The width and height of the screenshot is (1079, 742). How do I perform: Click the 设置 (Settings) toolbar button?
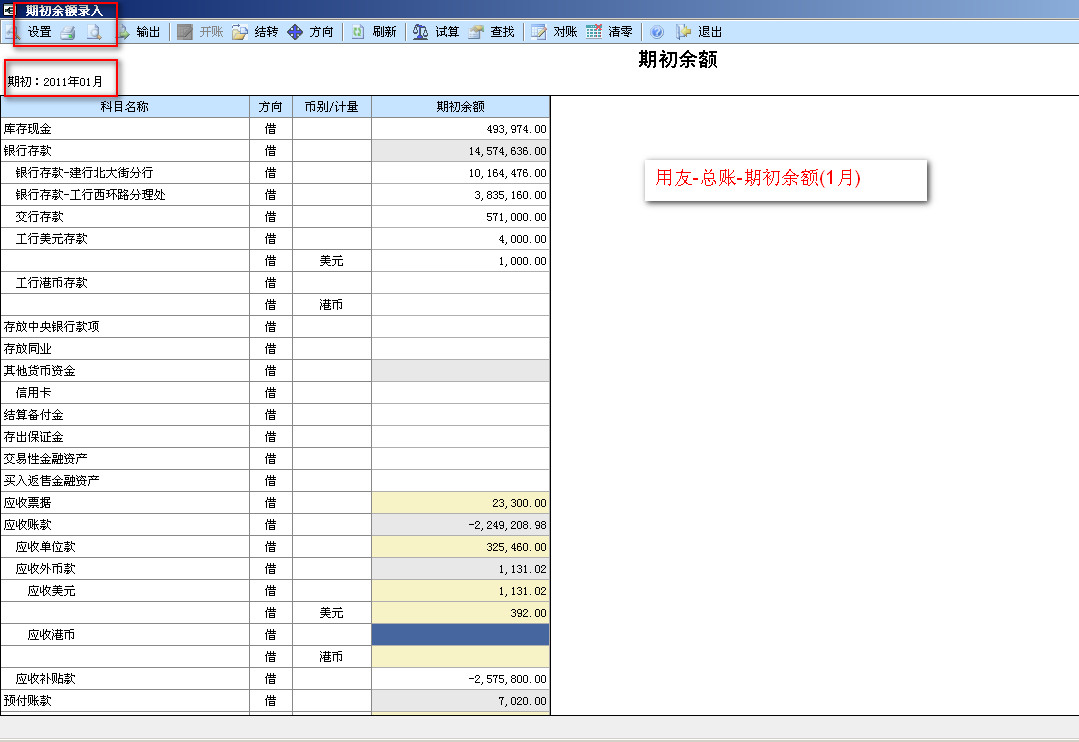pyautogui.click(x=29, y=32)
